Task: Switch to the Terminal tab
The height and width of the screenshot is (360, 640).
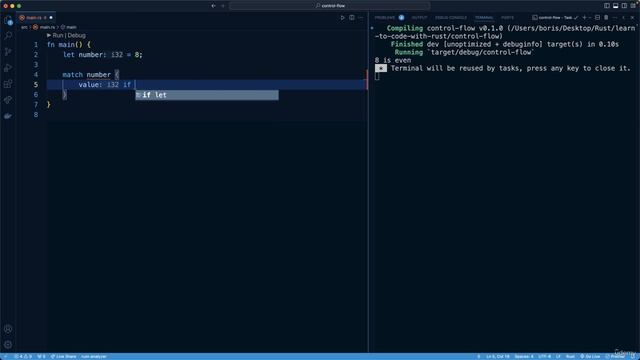Action: 484,18
